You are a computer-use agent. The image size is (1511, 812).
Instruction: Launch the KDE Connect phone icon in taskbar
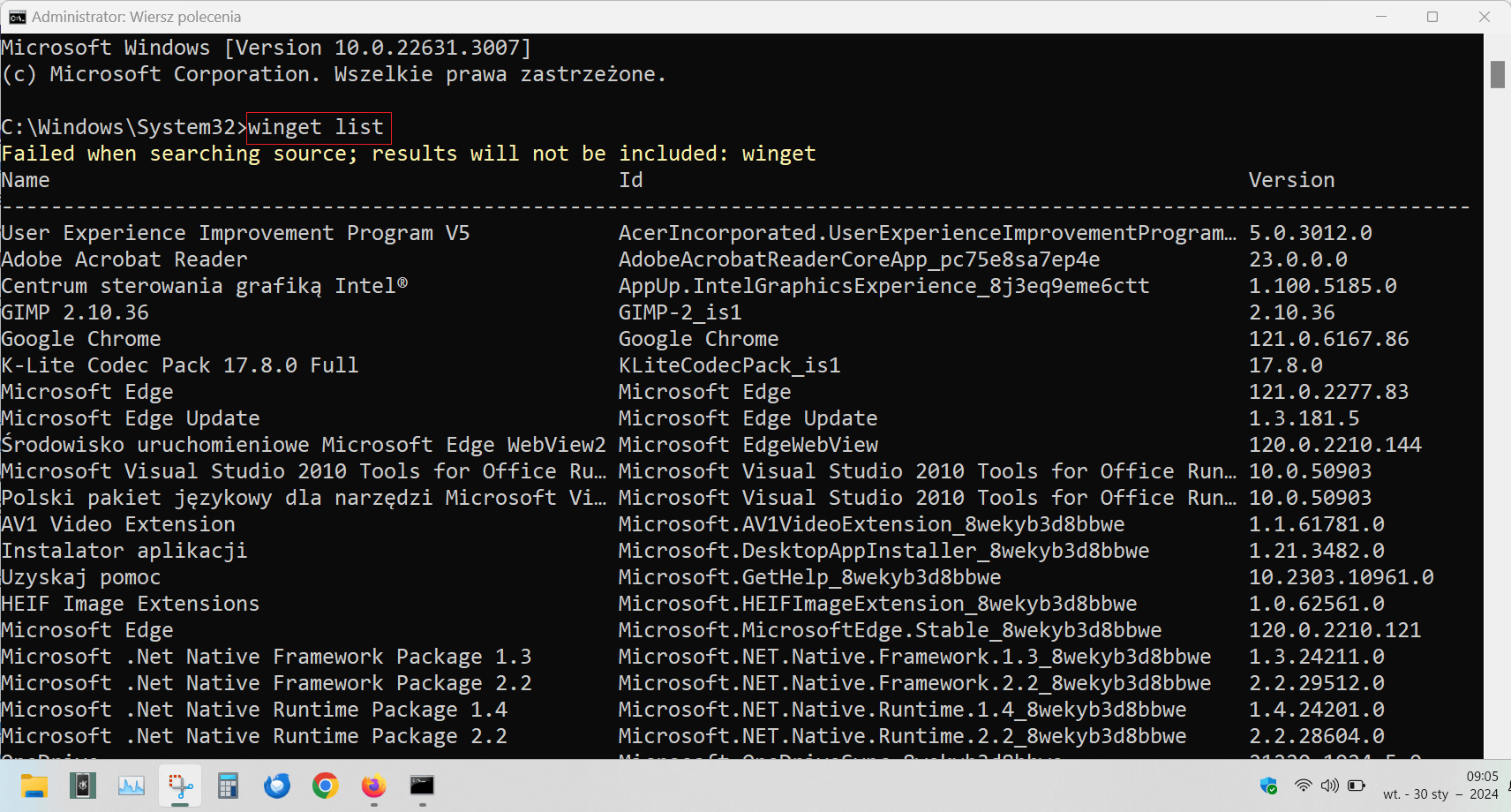pos(83,786)
